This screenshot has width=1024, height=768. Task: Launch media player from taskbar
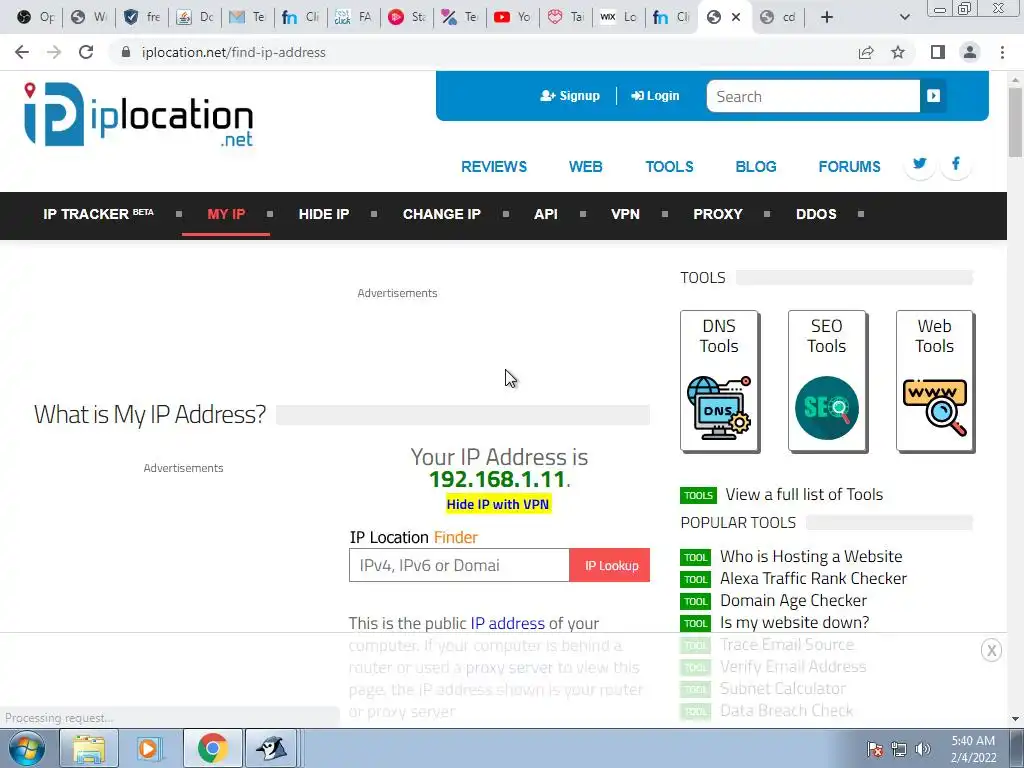pyautogui.click(x=149, y=748)
